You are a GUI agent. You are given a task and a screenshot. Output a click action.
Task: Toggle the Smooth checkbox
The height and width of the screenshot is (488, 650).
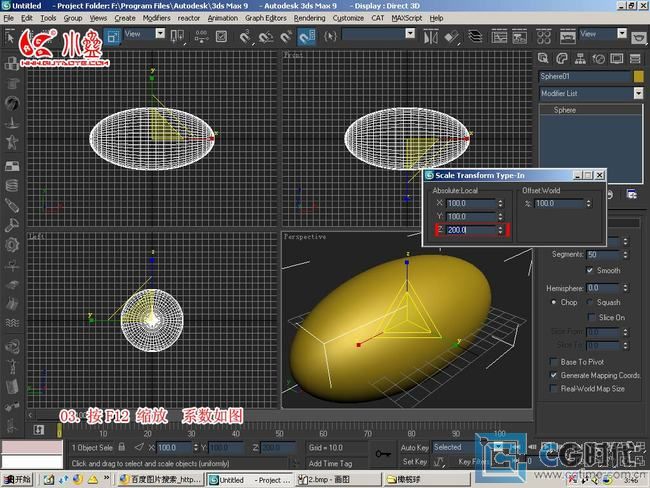click(x=589, y=270)
